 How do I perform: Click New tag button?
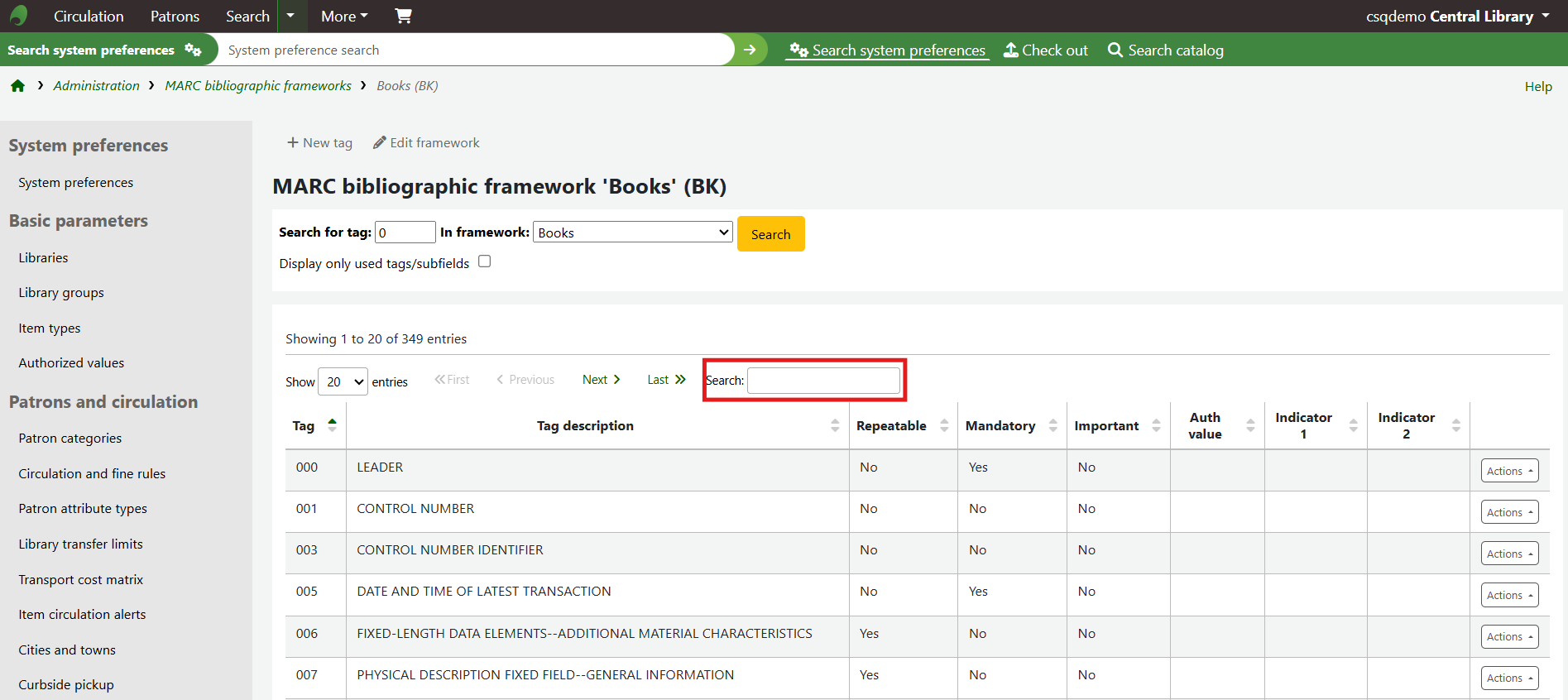[x=319, y=143]
